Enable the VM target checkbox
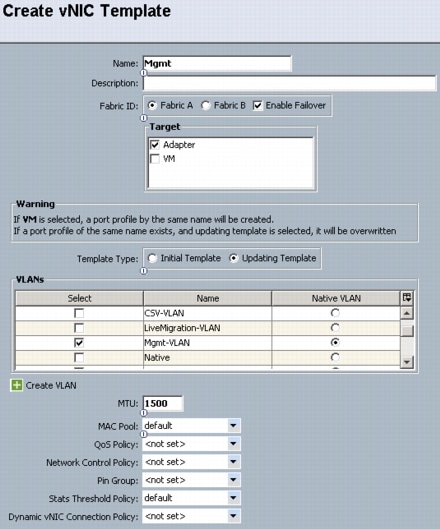 point(155,159)
